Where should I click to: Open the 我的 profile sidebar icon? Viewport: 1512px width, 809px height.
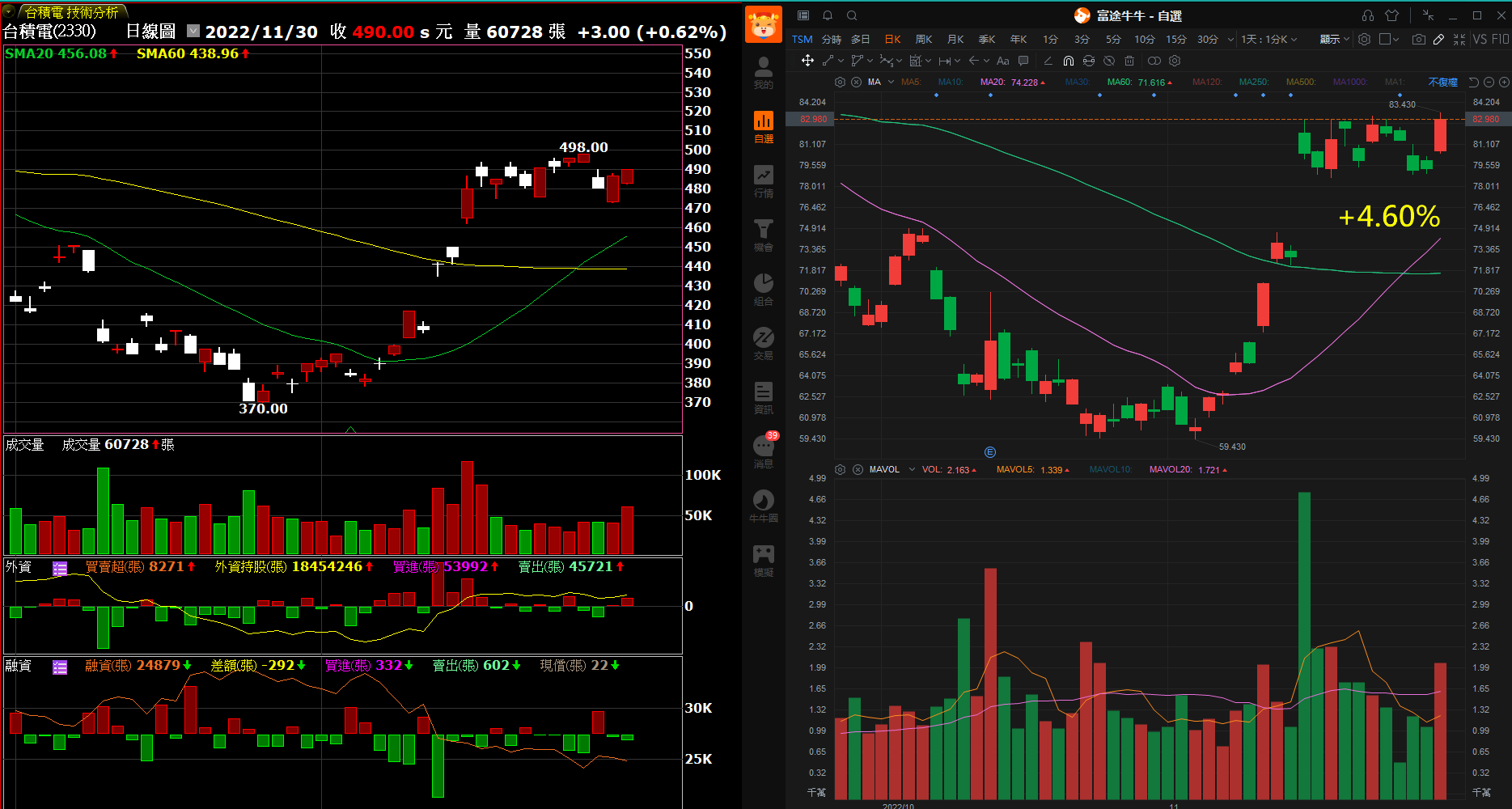tap(763, 72)
